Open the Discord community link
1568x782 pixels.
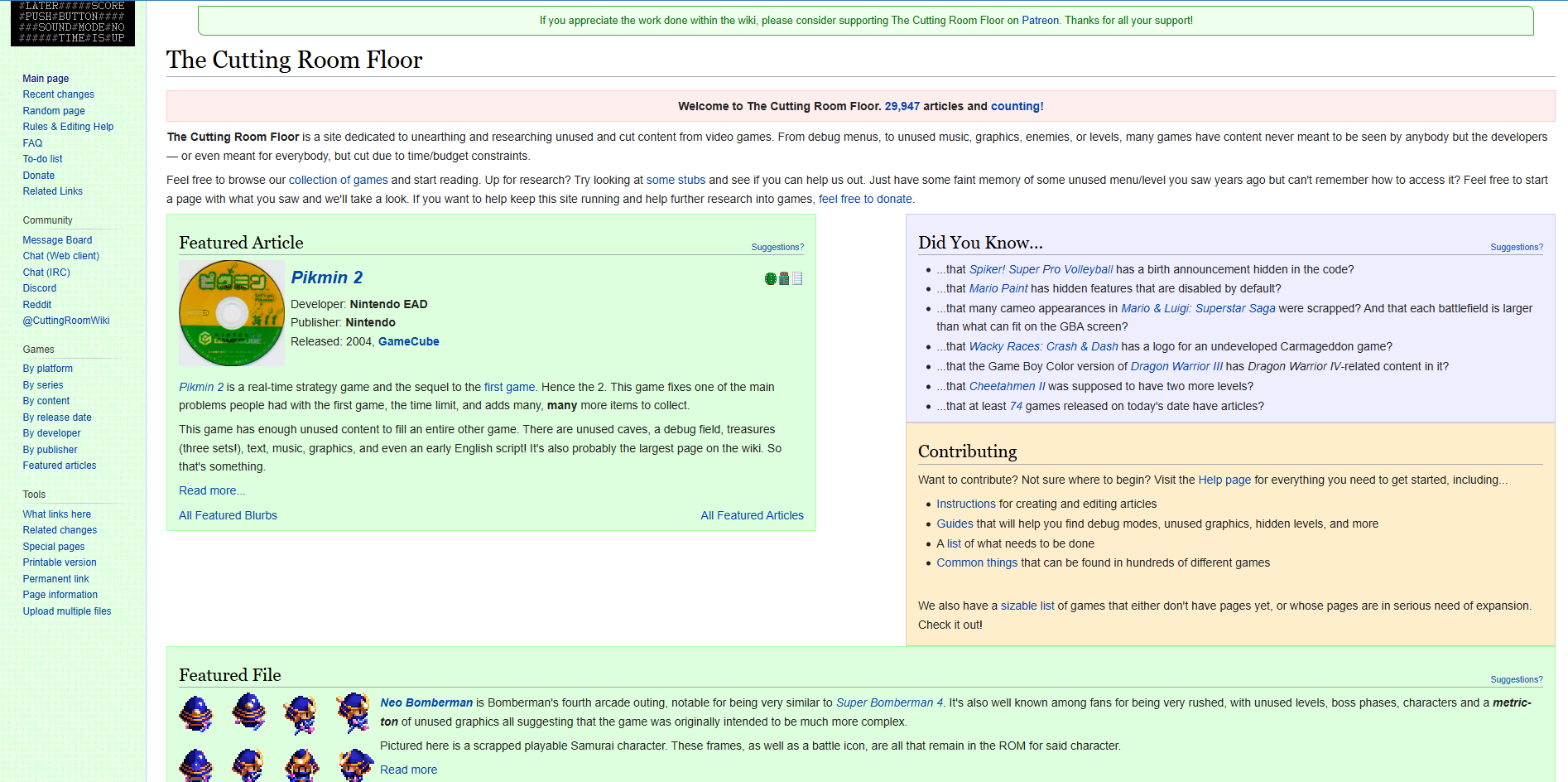[x=40, y=288]
